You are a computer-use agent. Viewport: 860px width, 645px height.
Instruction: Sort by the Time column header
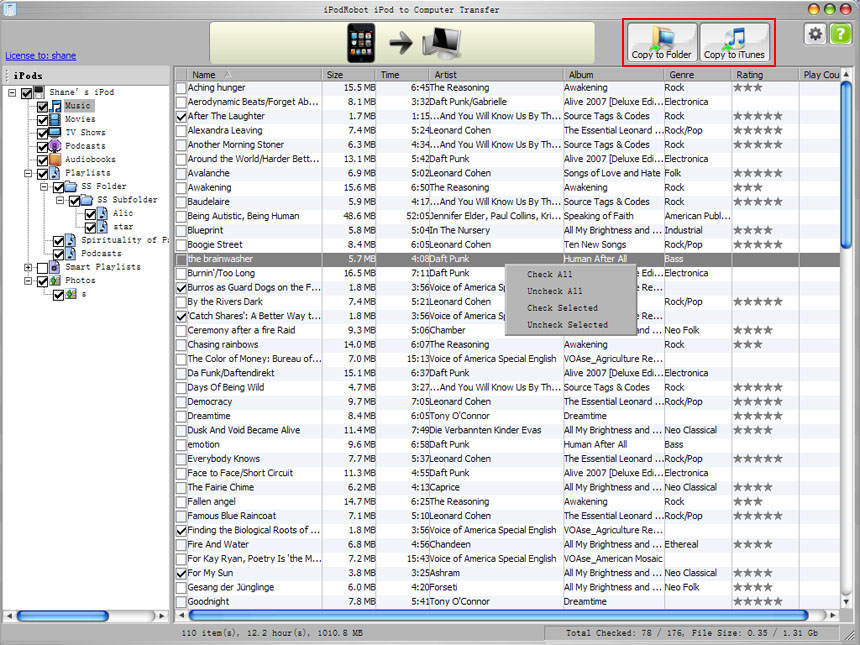click(402, 75)
